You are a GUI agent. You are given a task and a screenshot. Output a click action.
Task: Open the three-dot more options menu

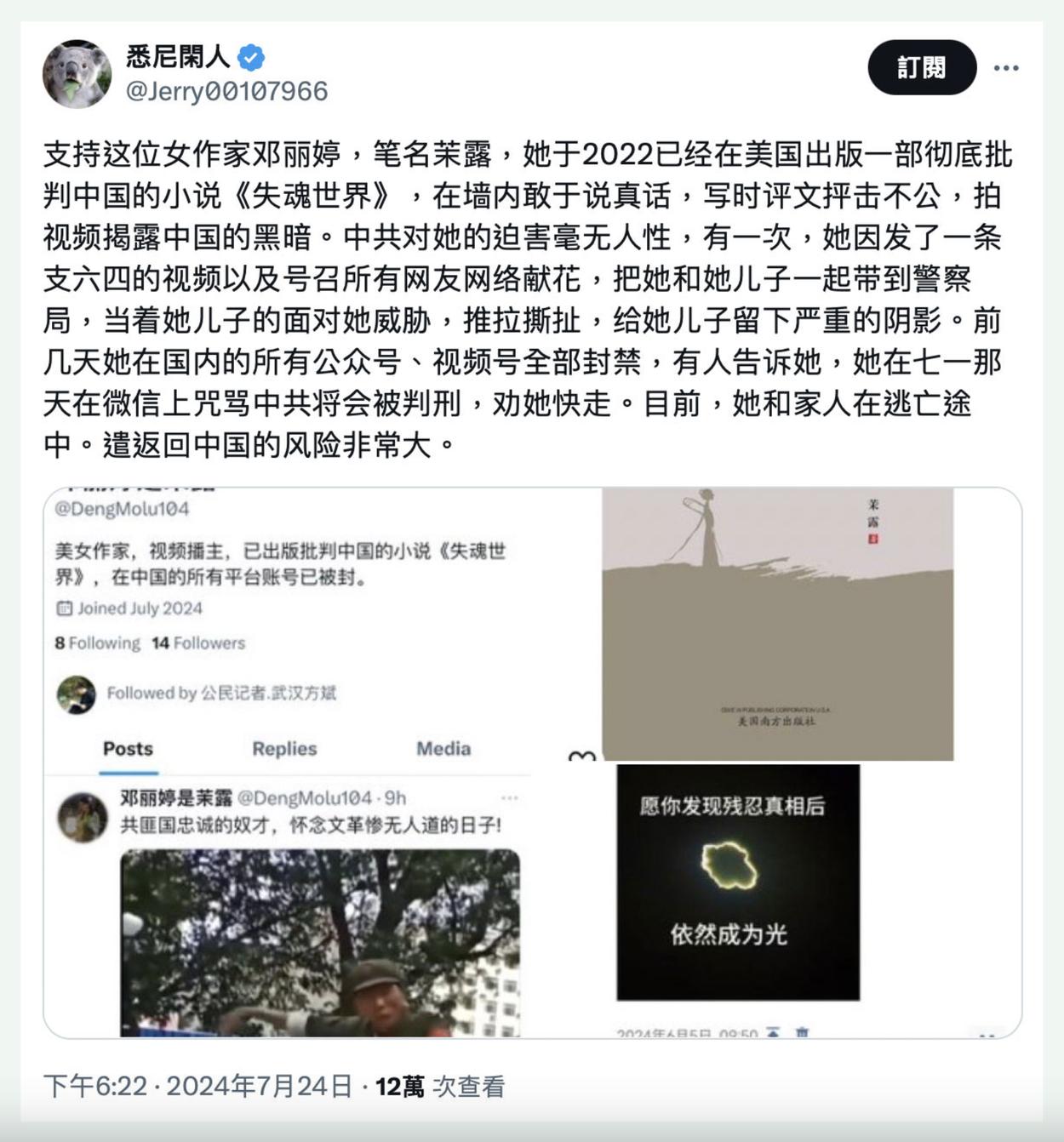pyautogui.click(x=1006, y=68)
